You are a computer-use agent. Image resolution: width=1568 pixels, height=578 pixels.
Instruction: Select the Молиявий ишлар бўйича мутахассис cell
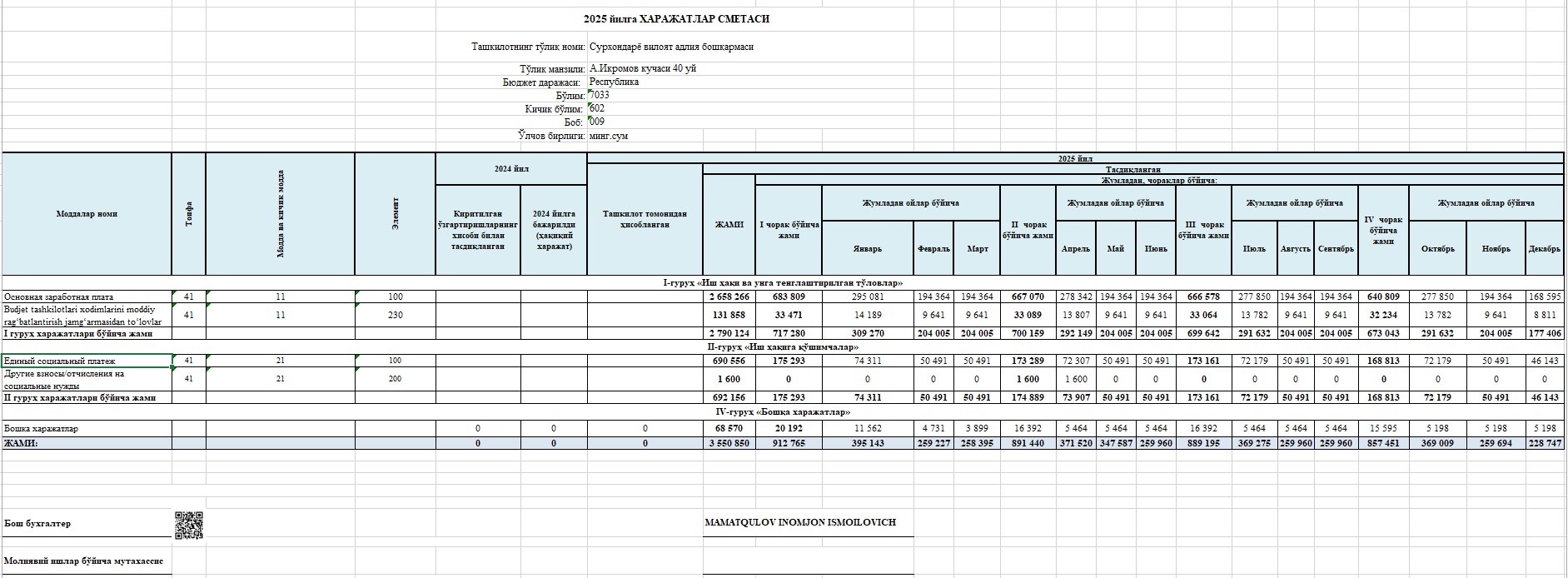(87, 561)
